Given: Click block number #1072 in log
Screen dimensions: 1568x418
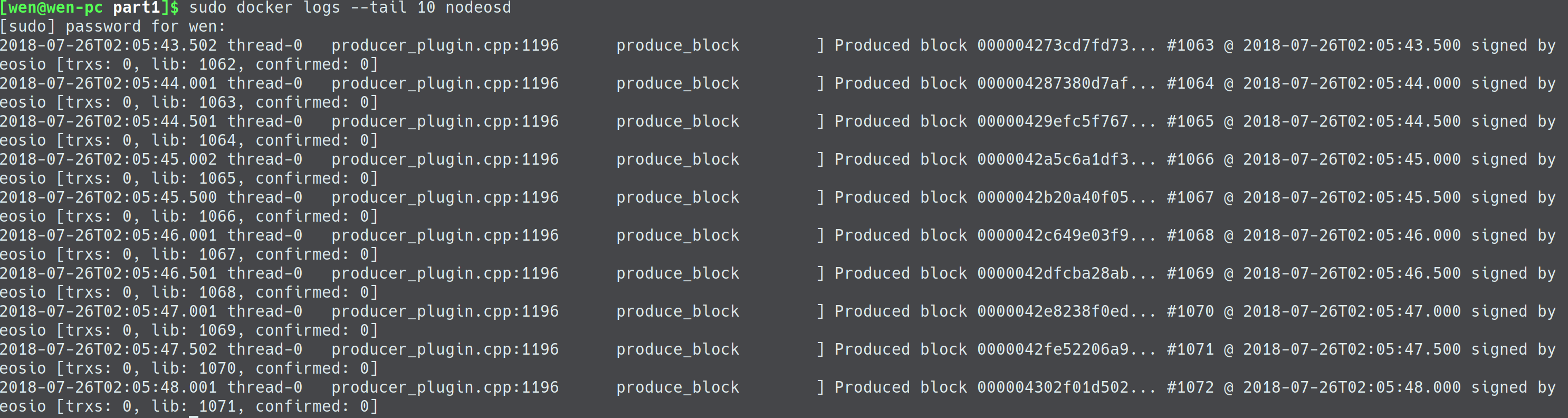Looking at the screenshot, I should (x=1190, y=387).
